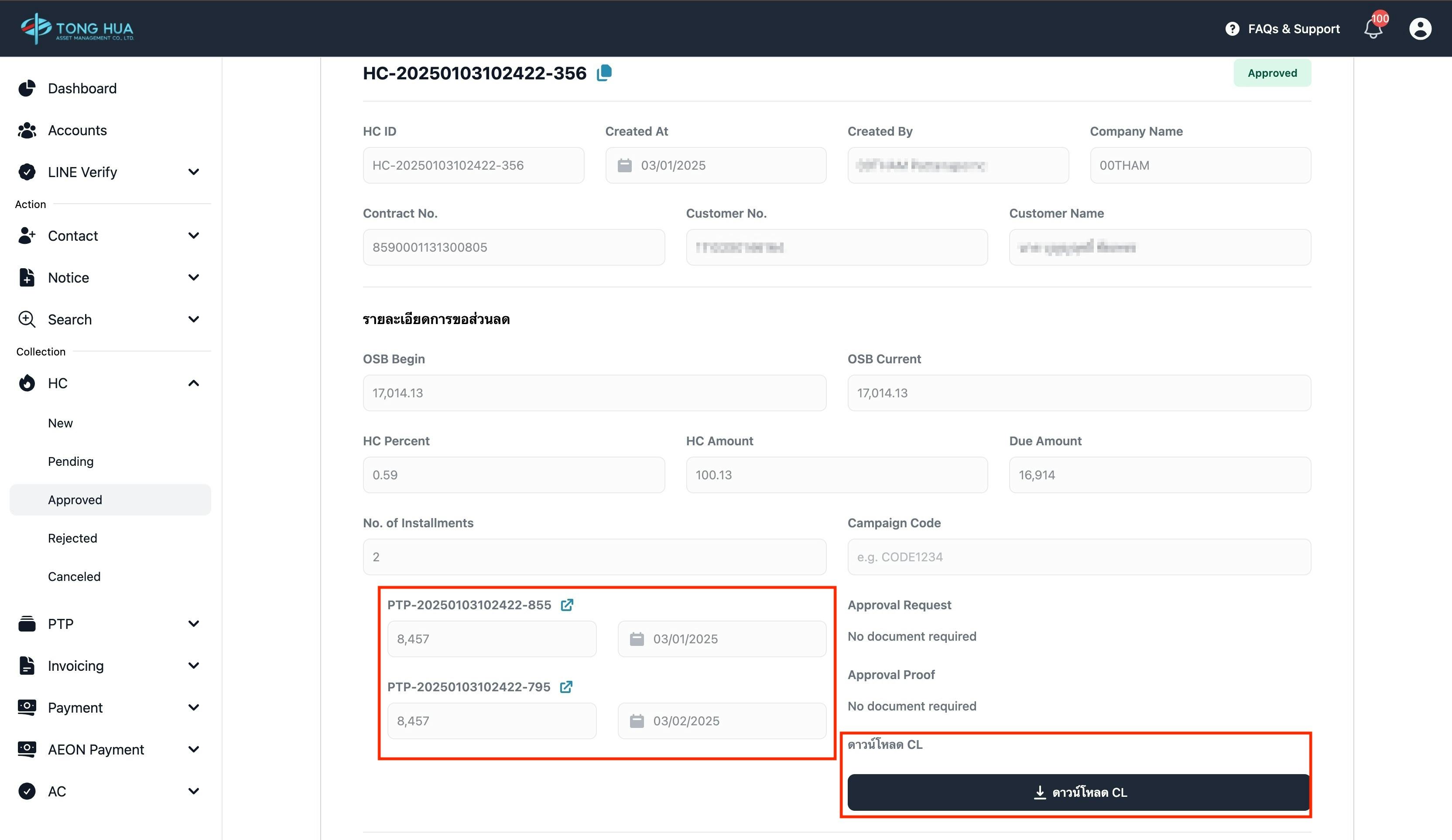Select HC Approved submenu item
The height and width of the screenshot is (840, 1452).
click(110, 499)
